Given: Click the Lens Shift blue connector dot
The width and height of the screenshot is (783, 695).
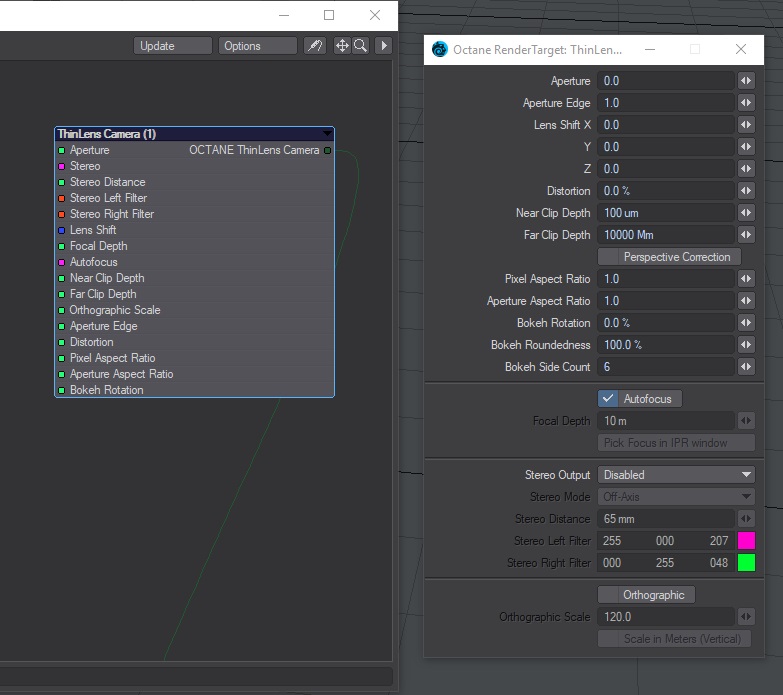Looking at the screenshot, I should point(61,230).
